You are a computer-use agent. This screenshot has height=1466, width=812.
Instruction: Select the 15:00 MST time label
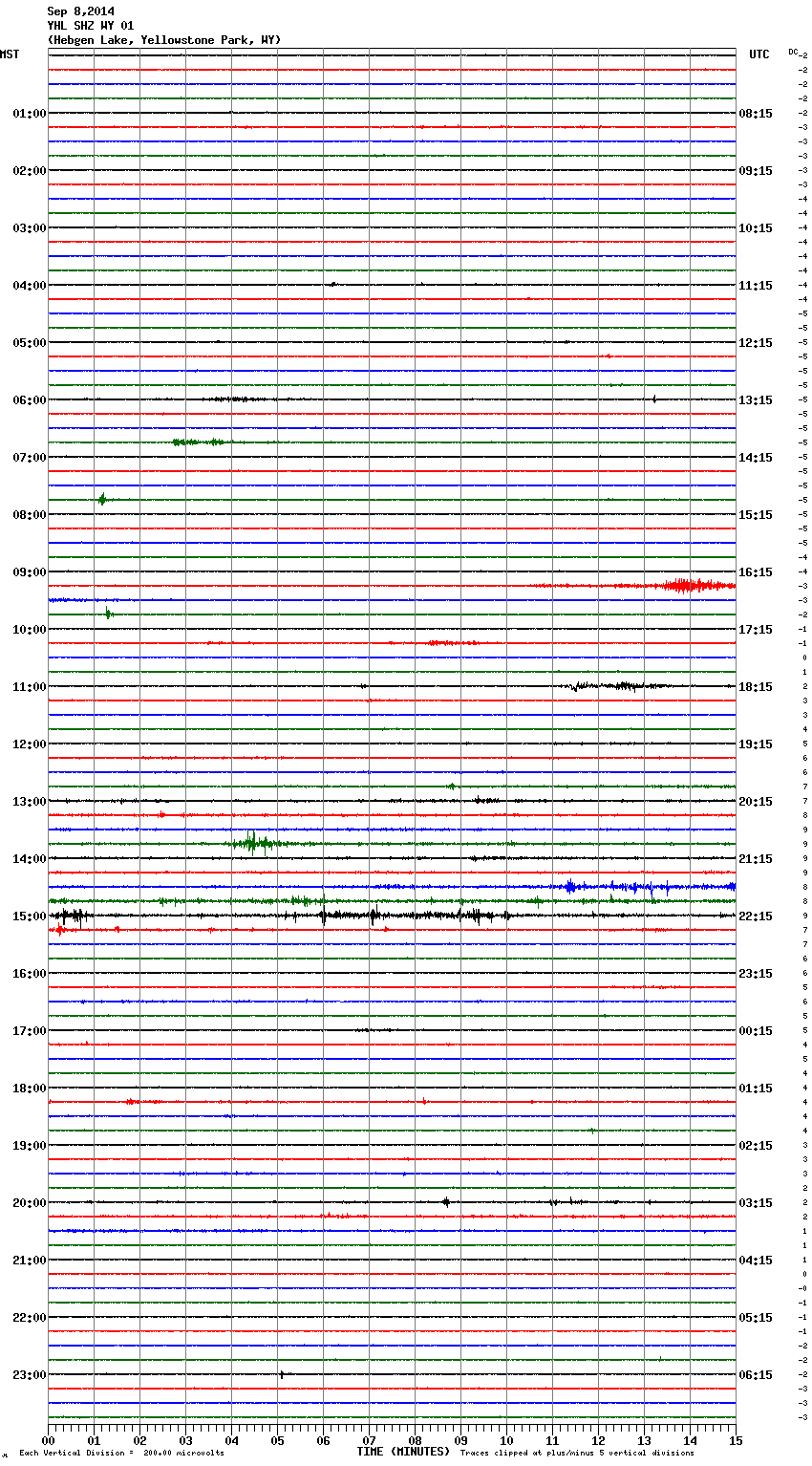pos(29,916)
